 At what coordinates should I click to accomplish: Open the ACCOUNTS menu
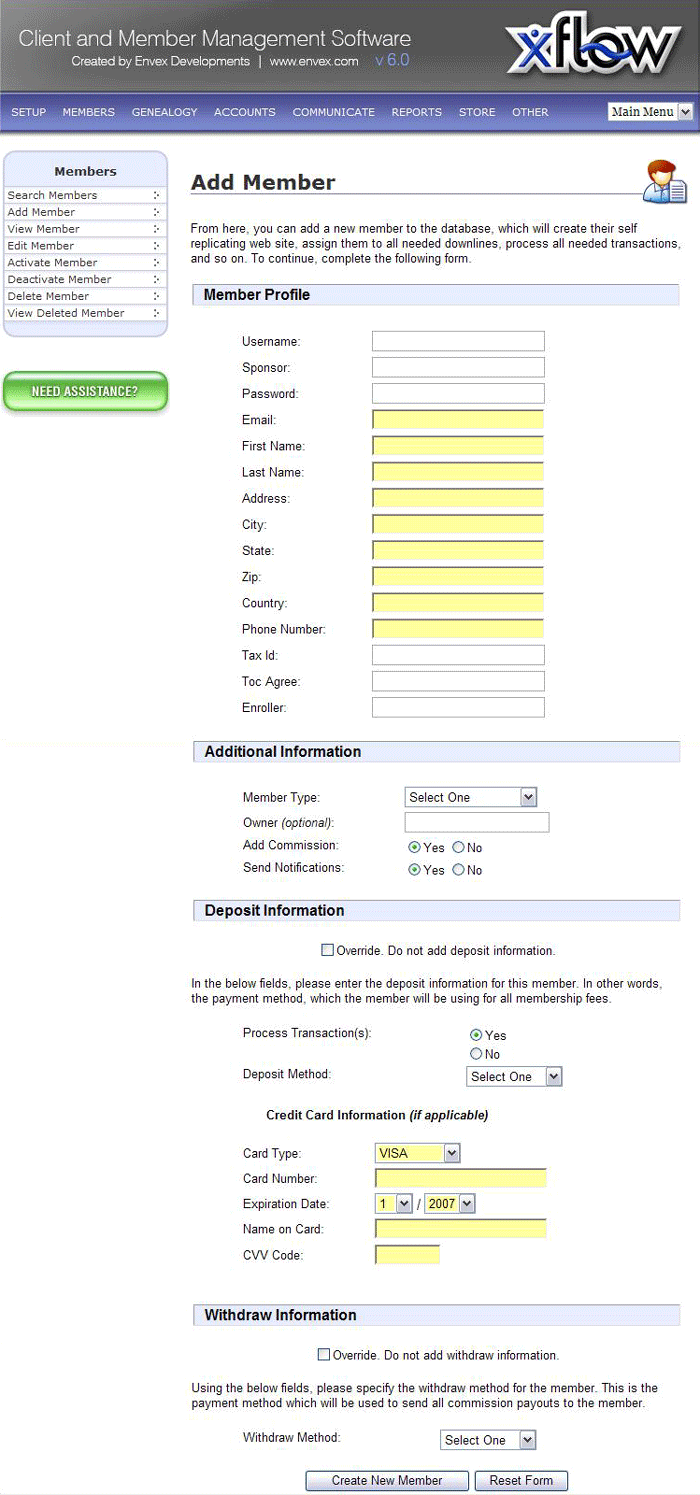245,112
